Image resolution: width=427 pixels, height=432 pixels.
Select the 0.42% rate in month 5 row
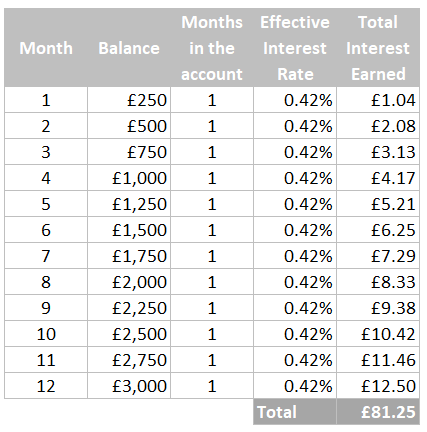295,204
